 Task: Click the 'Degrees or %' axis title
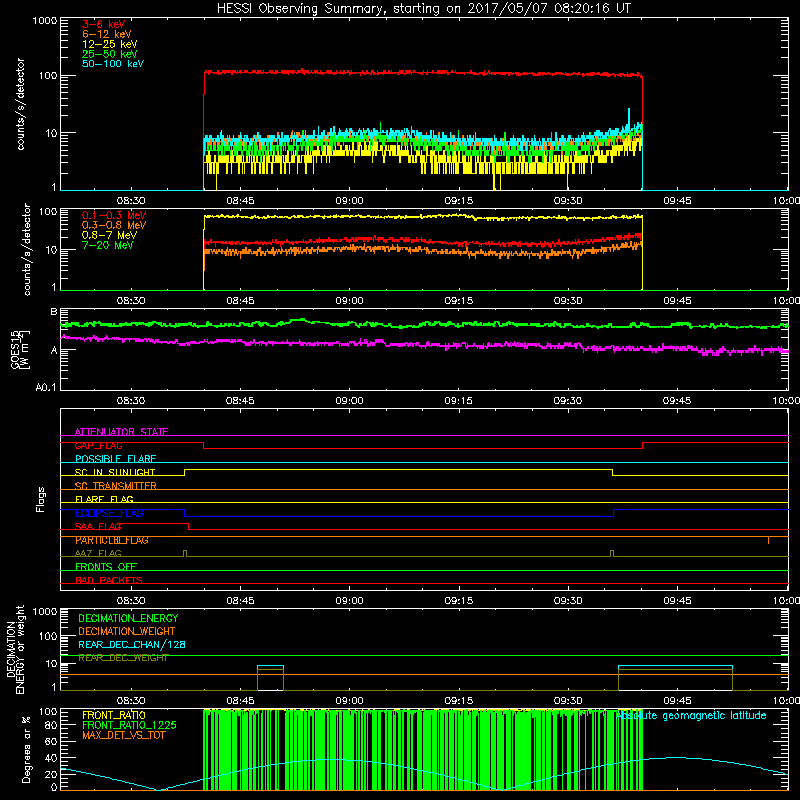[26, 749]
